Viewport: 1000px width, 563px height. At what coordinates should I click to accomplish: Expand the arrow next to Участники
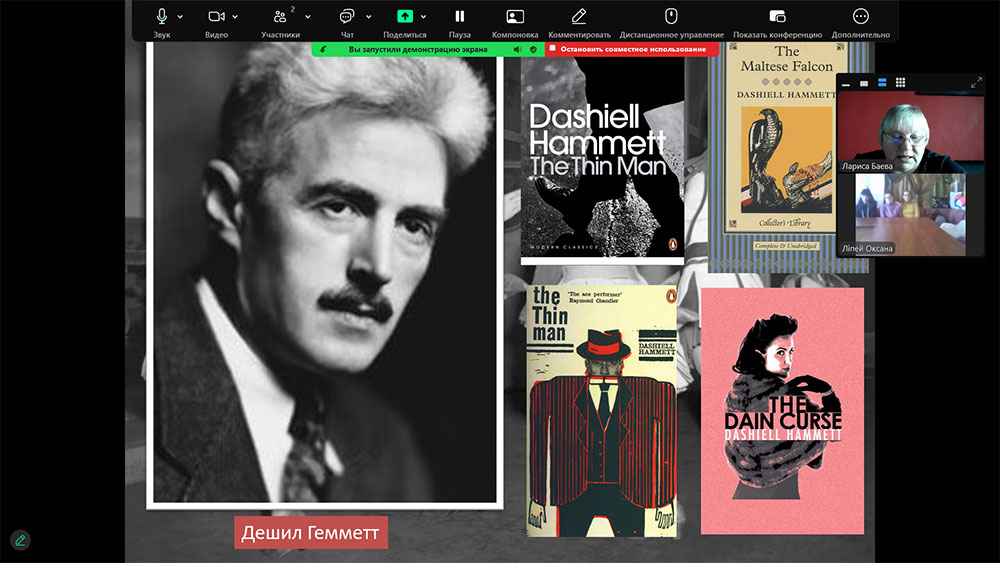[307, 17]
